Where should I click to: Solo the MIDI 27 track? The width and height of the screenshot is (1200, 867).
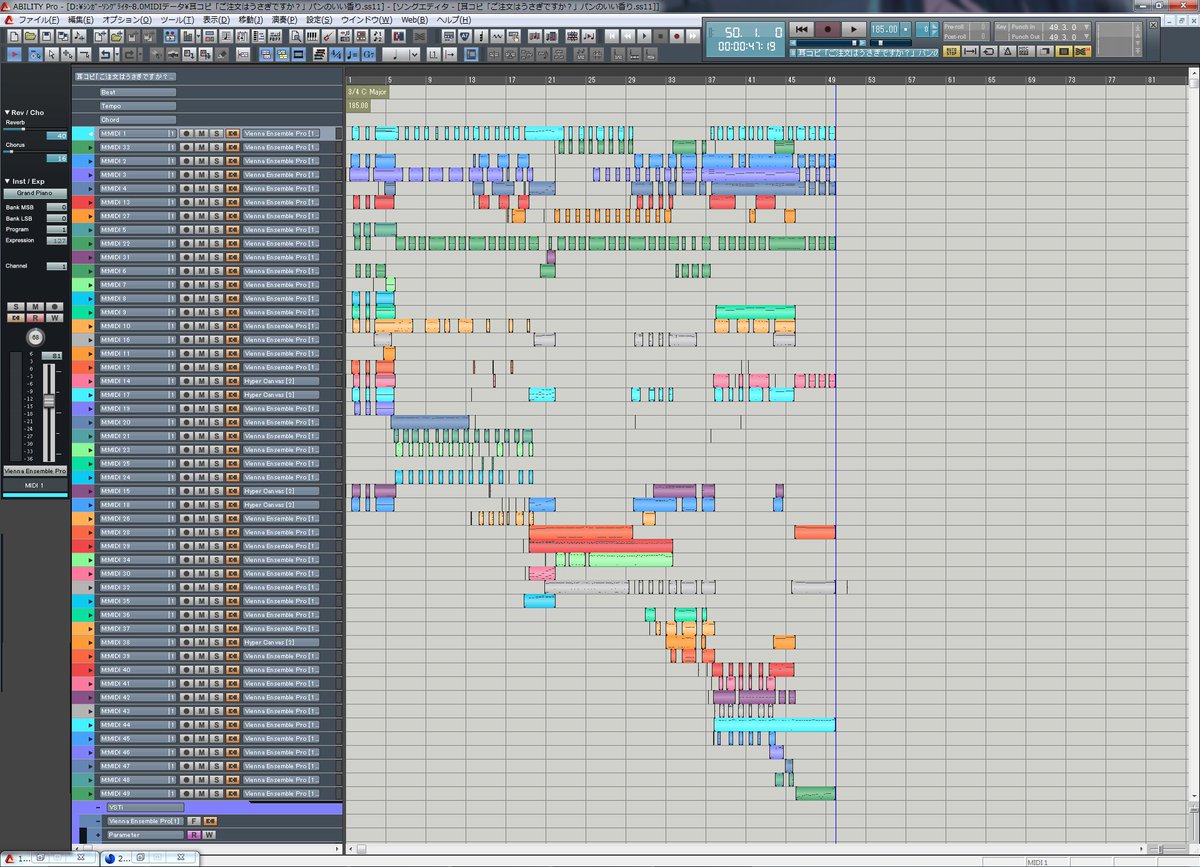(216, 215)
